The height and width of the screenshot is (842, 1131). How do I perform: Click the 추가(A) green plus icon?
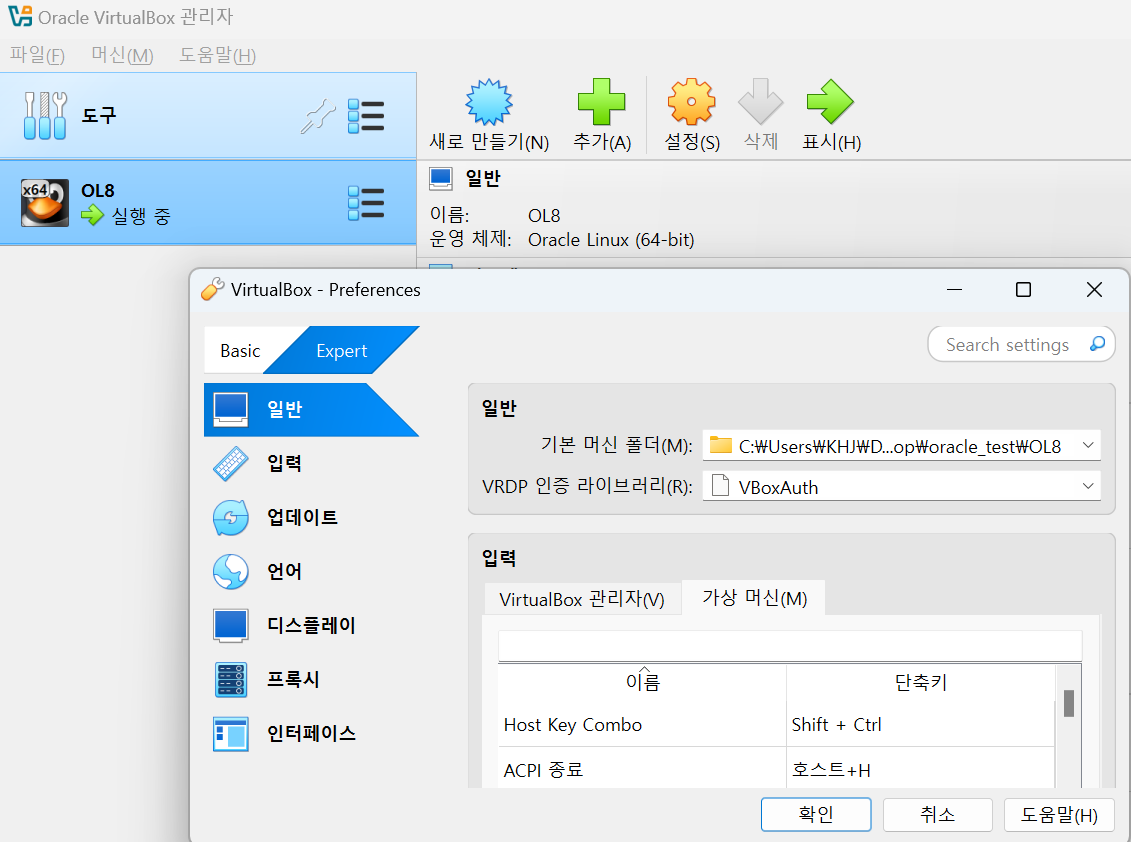601,102
